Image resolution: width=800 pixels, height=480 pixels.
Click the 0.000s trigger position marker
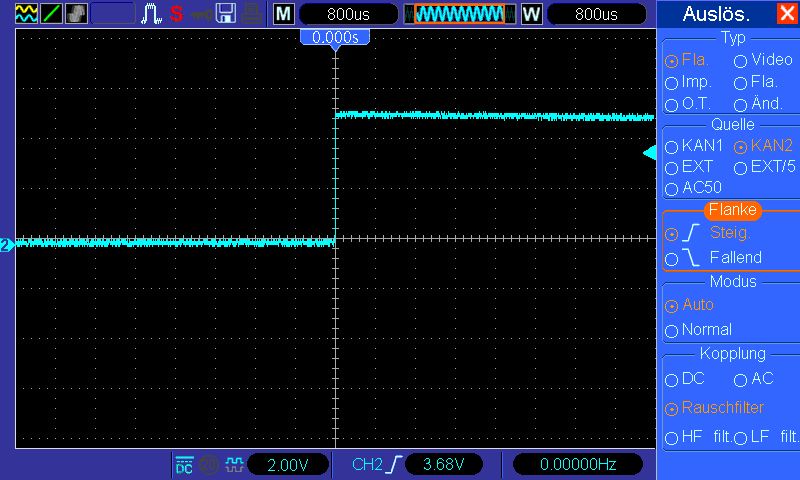pos(335,37)
